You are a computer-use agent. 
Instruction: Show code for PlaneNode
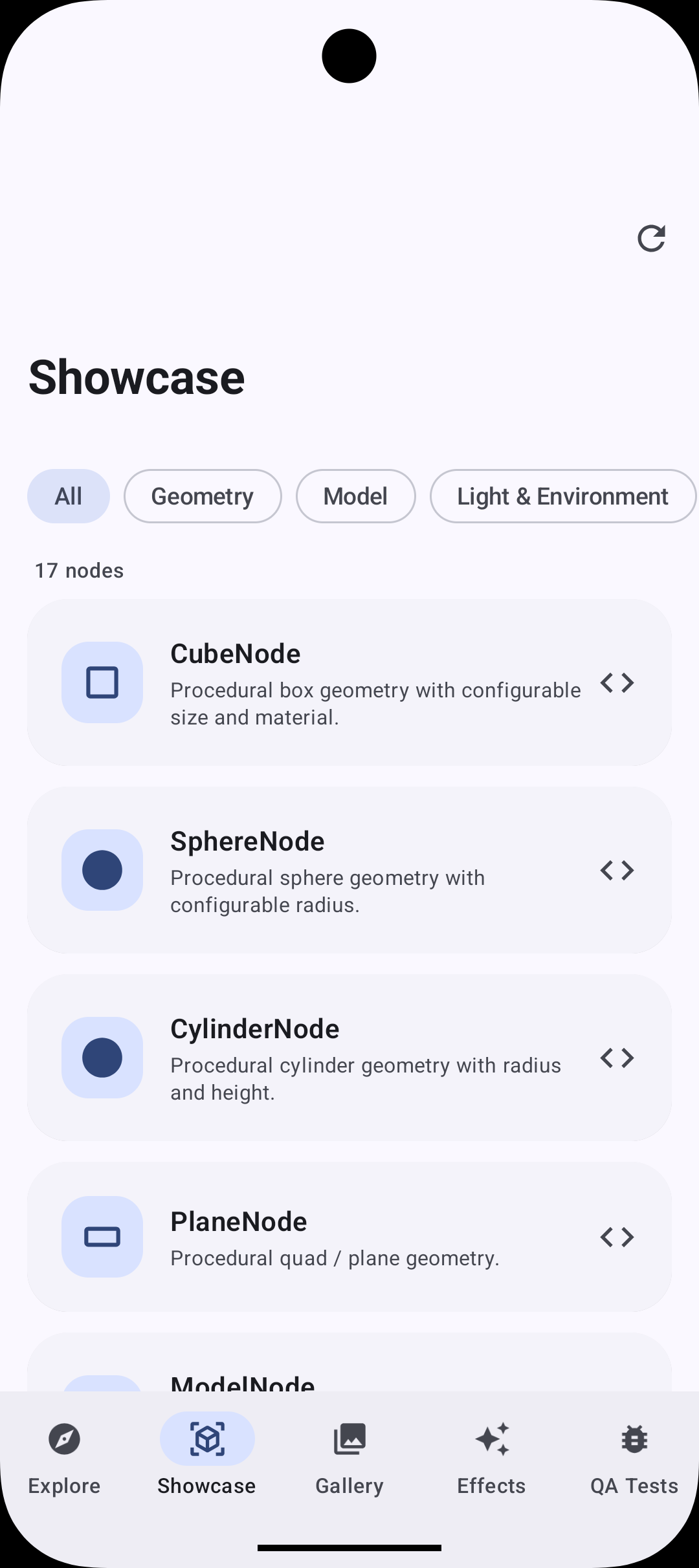[x=617, y=1237]
